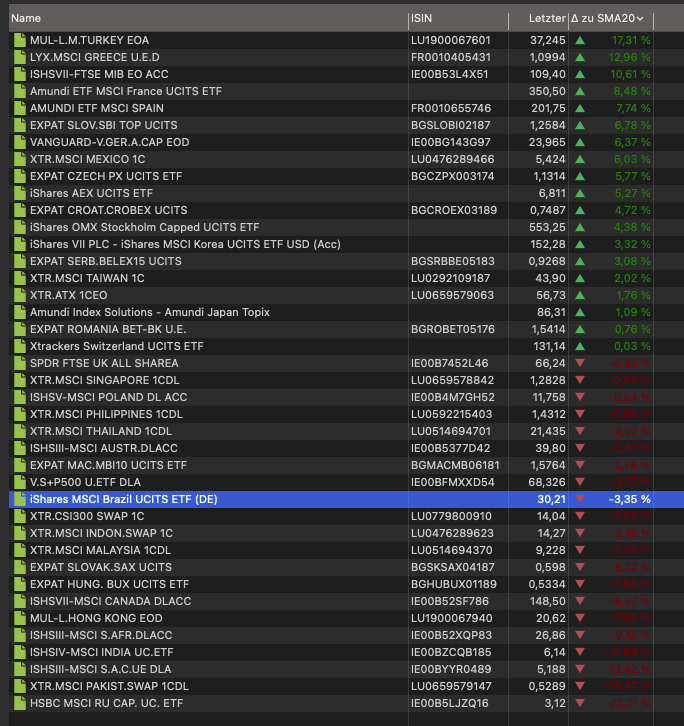This screenshot has width=684, height=726.
Task: Sort by the Letzter column header
Action: [x=547, y=19]
